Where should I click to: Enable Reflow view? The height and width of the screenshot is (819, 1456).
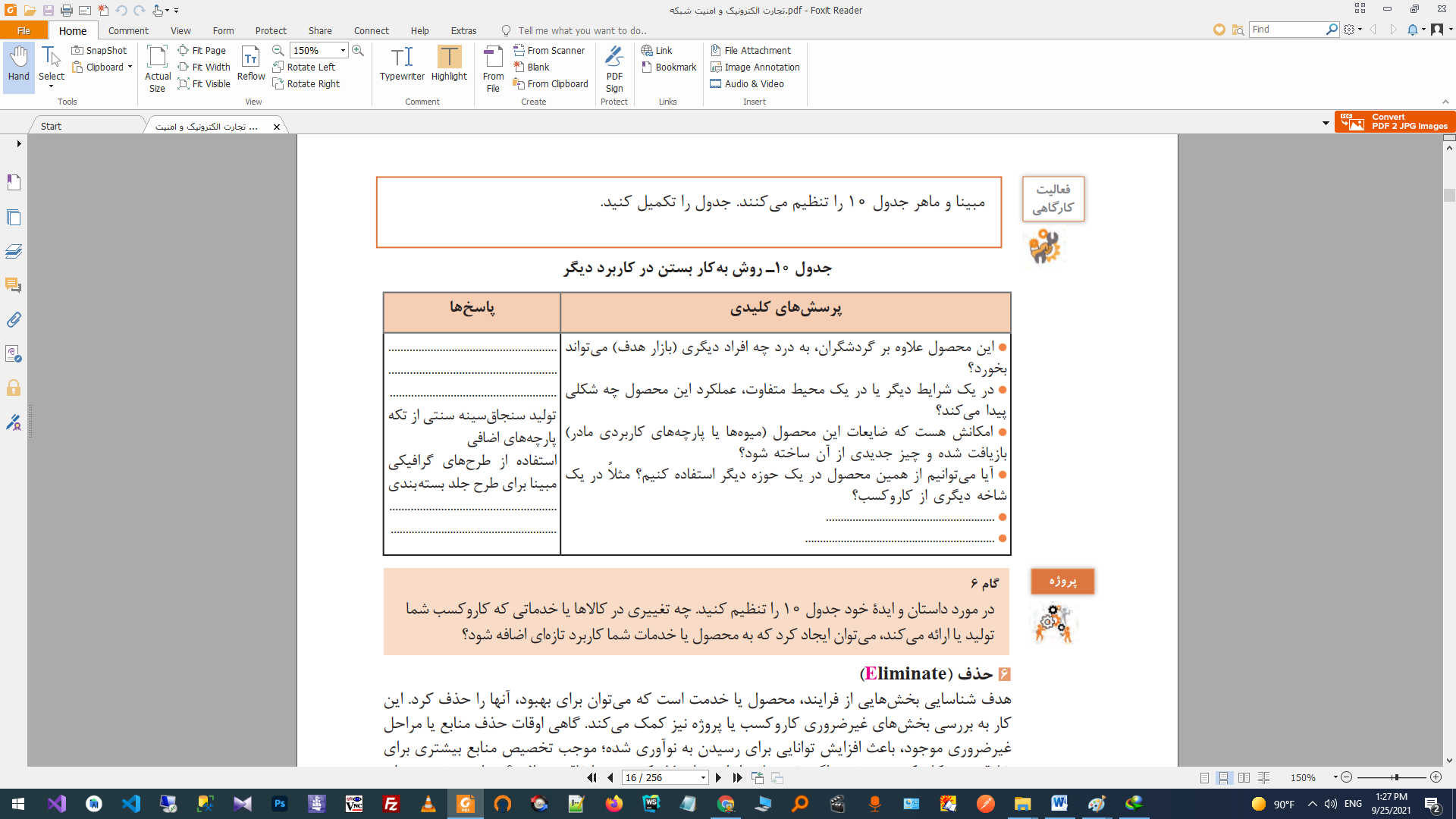[251, 64]
